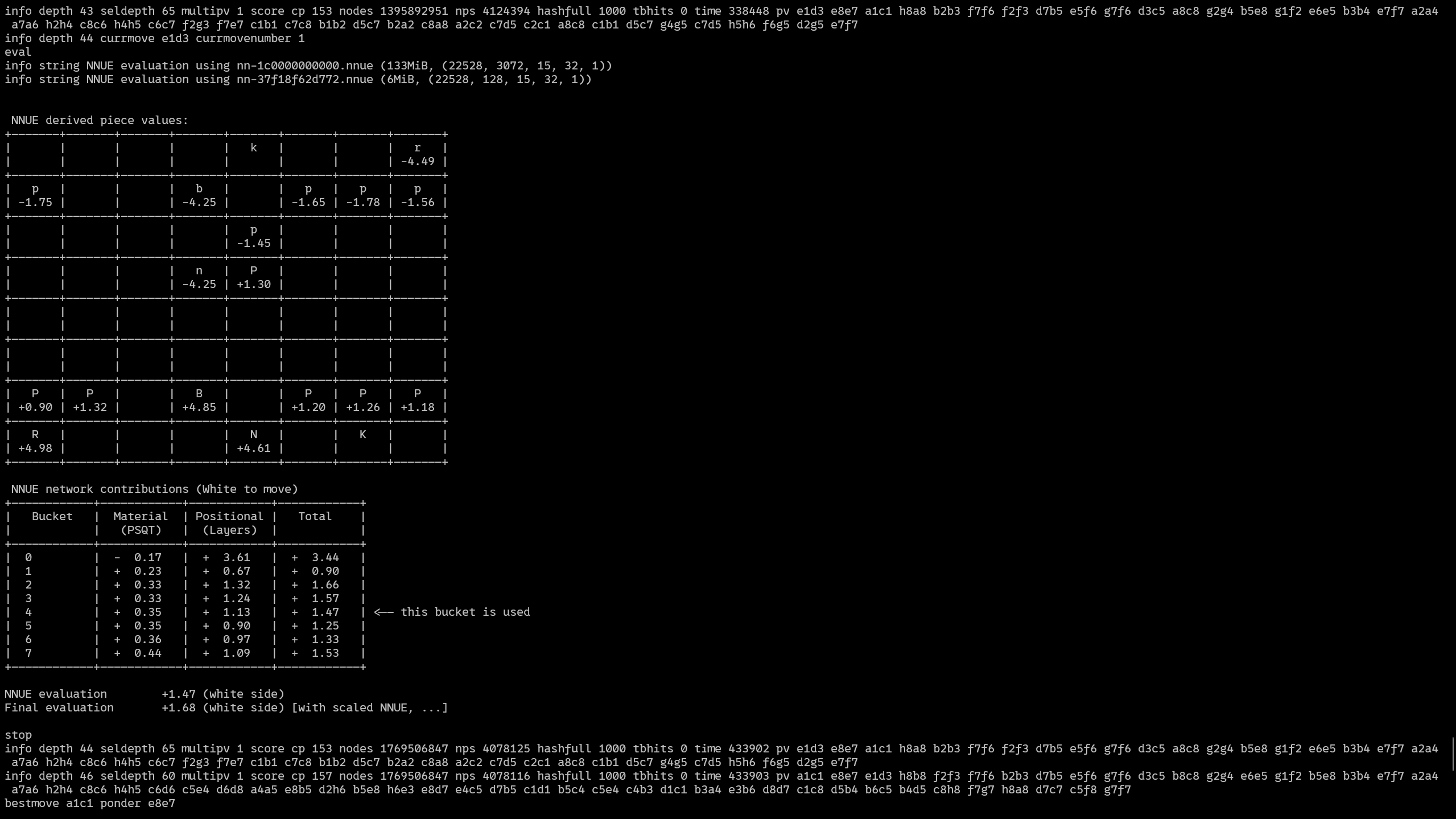Viewport: 1456px width, 819px height.
Task: Click the black bishop 'b' letter
Action: (199, 188)
